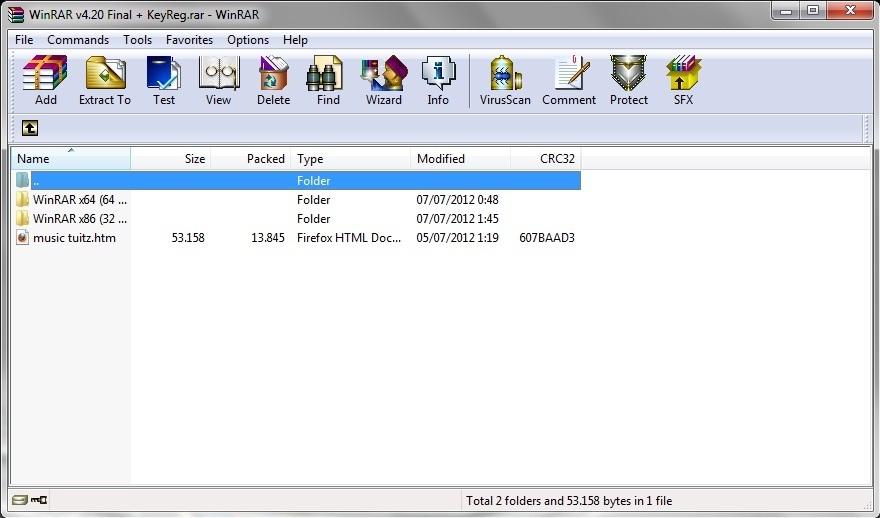Image resolution: width=880 pixels, height=518 pixels.
Task: Maximize the WinRAR window
Action: pos(813,11)
